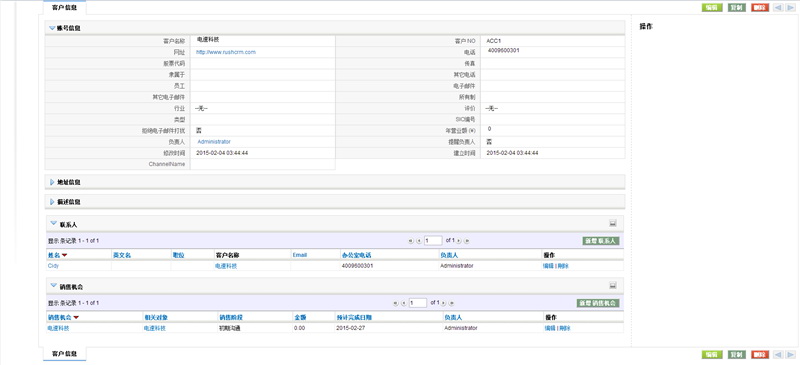Click the red 删除 button at page bottom
800x365 pixels.
pos(760,355)
